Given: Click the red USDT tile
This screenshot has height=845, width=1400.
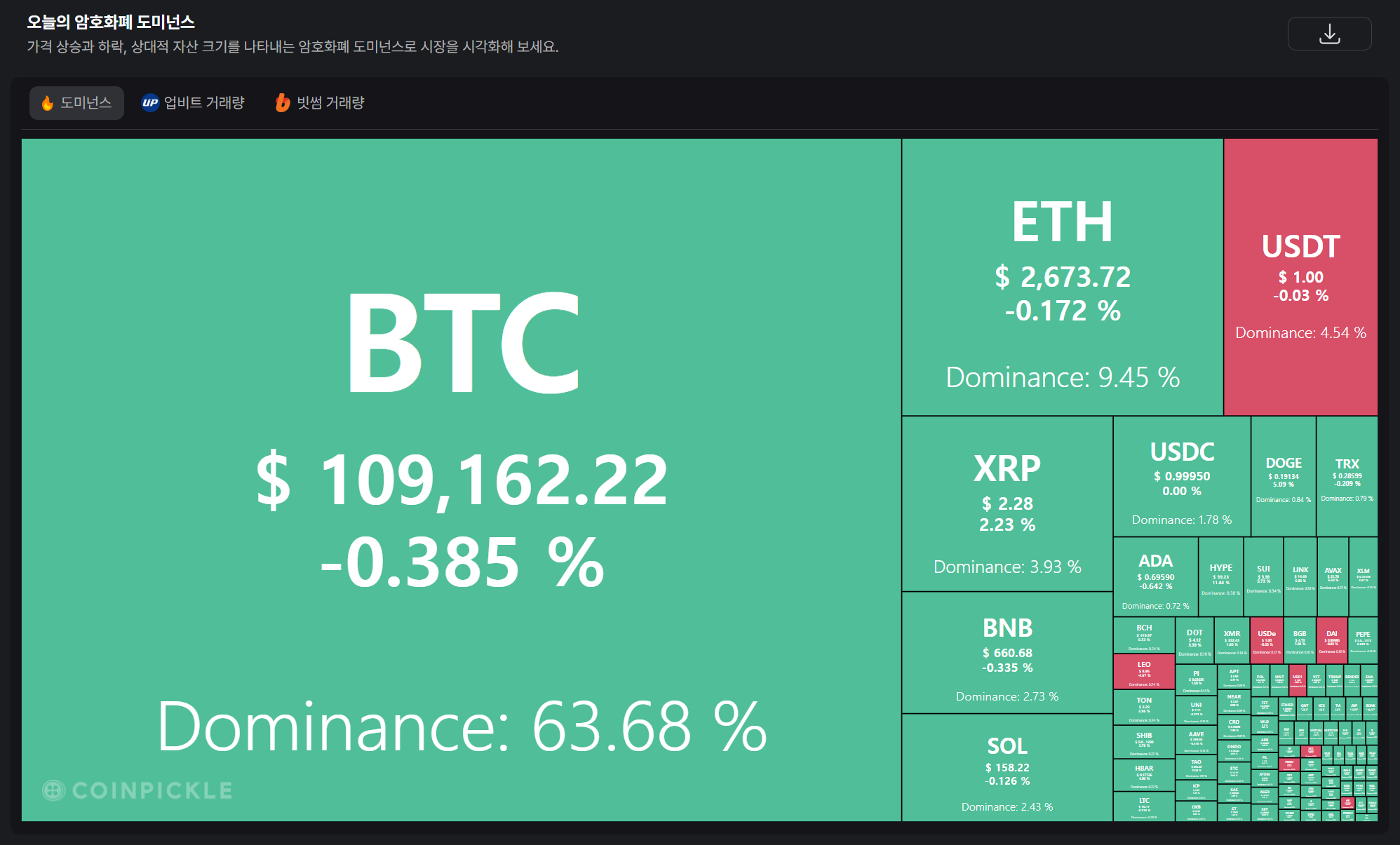Looking at the screenshot, I should pos(1301,277).
